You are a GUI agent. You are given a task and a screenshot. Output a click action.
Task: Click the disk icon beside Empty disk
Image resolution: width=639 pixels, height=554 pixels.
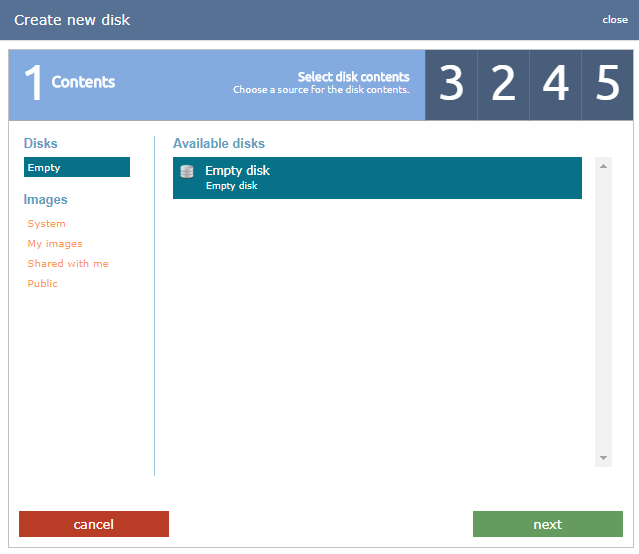pos(187,172)
